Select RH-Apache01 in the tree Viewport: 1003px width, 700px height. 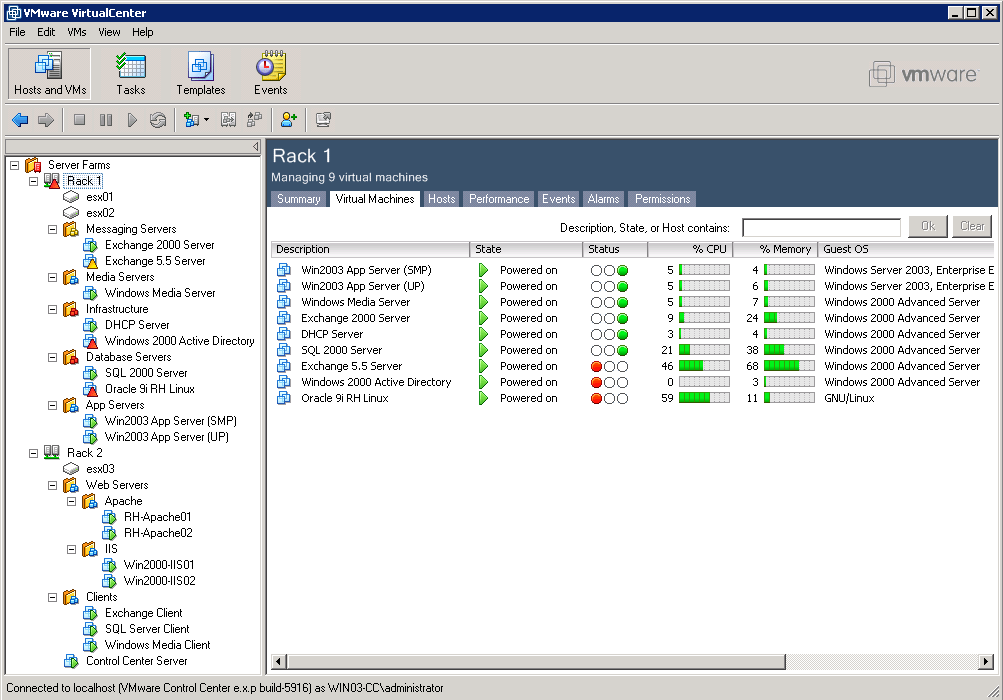(x=157, y=517)
